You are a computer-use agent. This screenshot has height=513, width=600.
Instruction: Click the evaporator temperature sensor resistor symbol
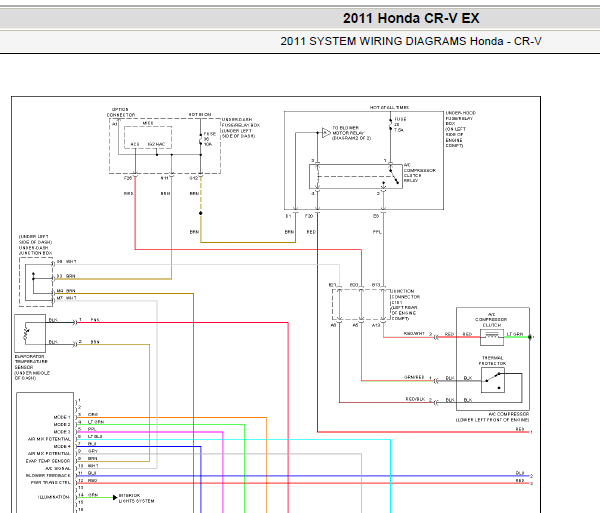[26, 332]
